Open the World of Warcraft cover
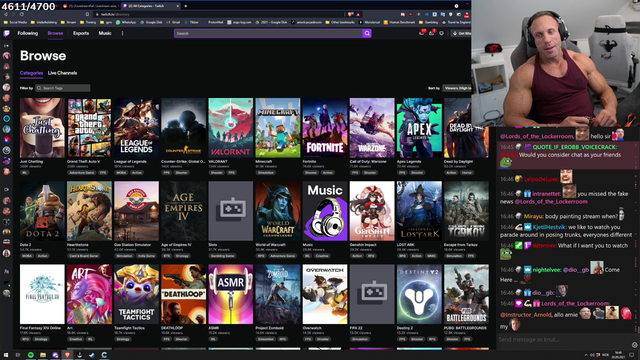The image size is (640, 360). click(278, 211)
